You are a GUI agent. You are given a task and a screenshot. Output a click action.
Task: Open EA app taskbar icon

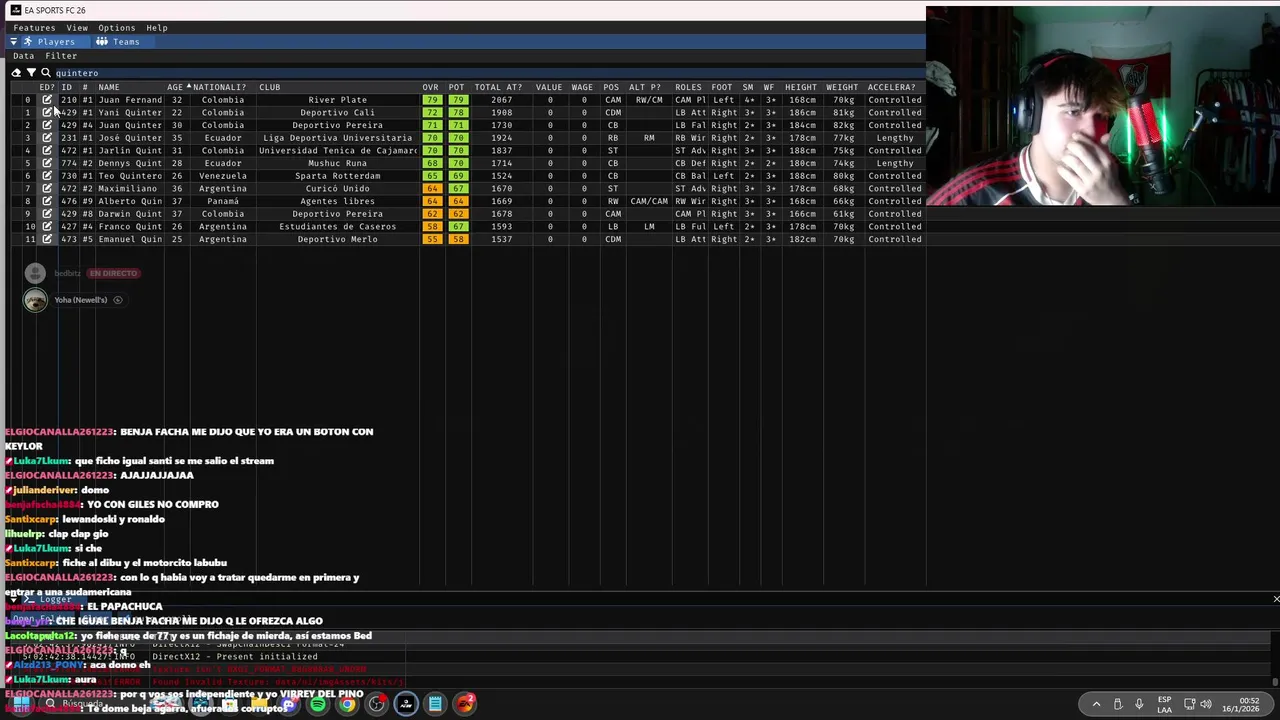tap(465, 704)
